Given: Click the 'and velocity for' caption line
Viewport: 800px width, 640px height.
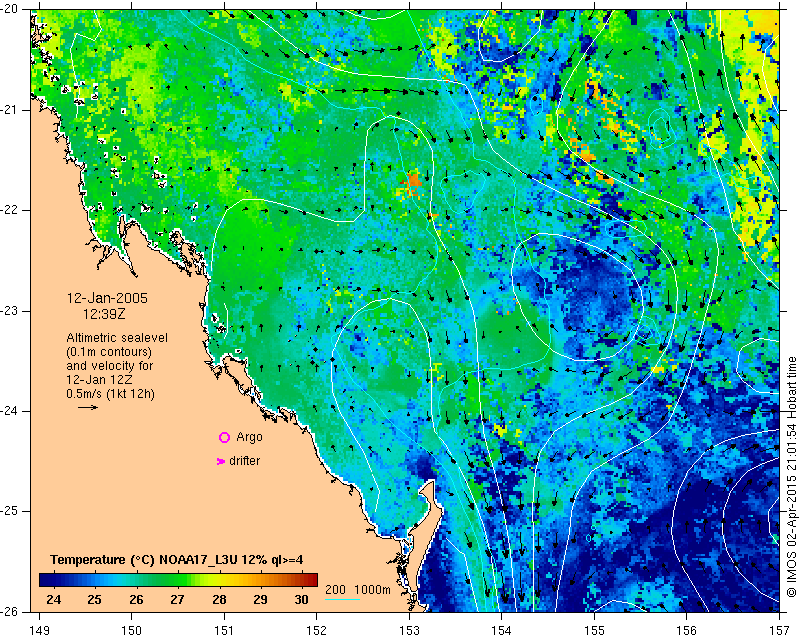Looking at the screenshot, I should click(x=109, y=366).
